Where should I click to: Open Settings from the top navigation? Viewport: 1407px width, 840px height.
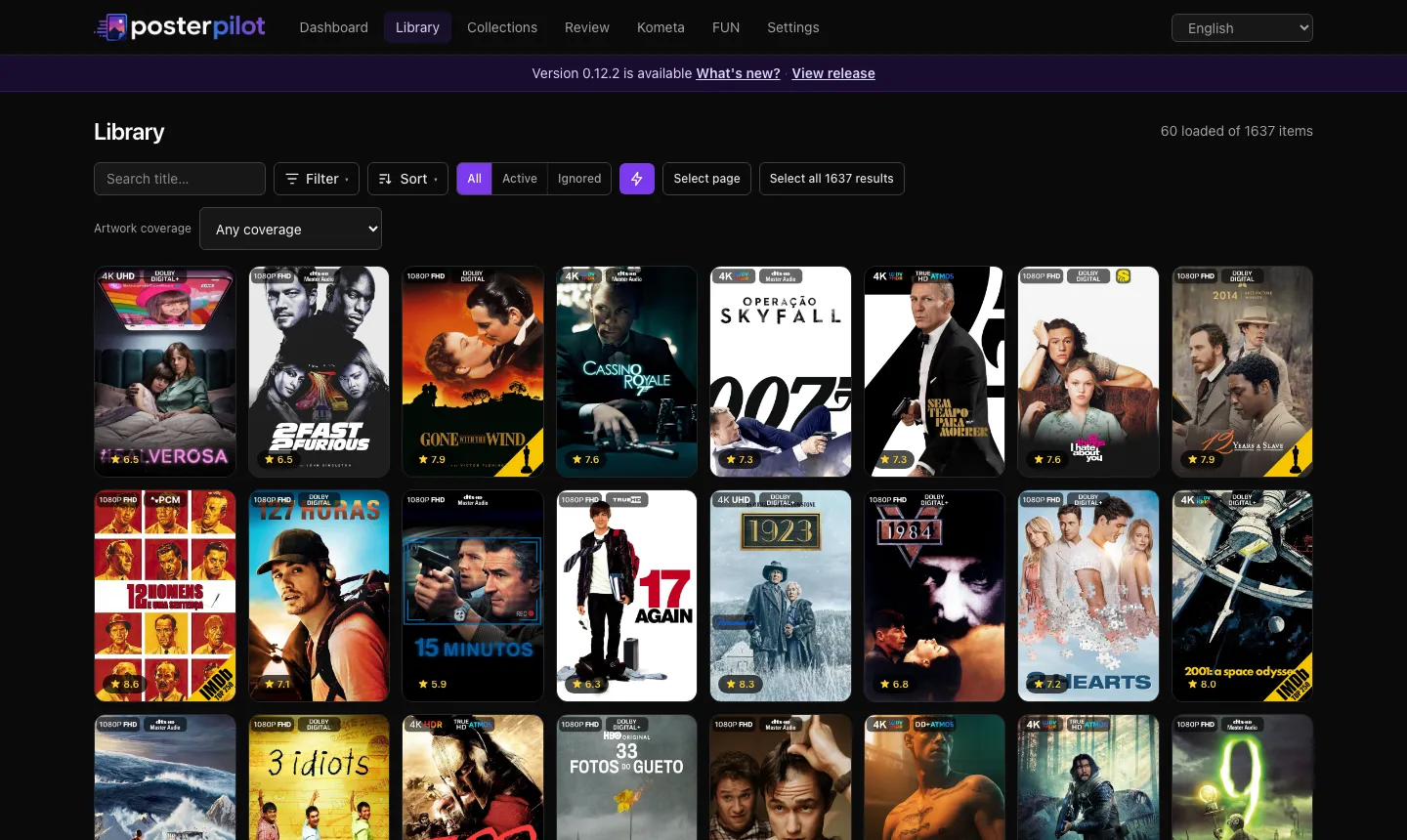pos(793,27)
